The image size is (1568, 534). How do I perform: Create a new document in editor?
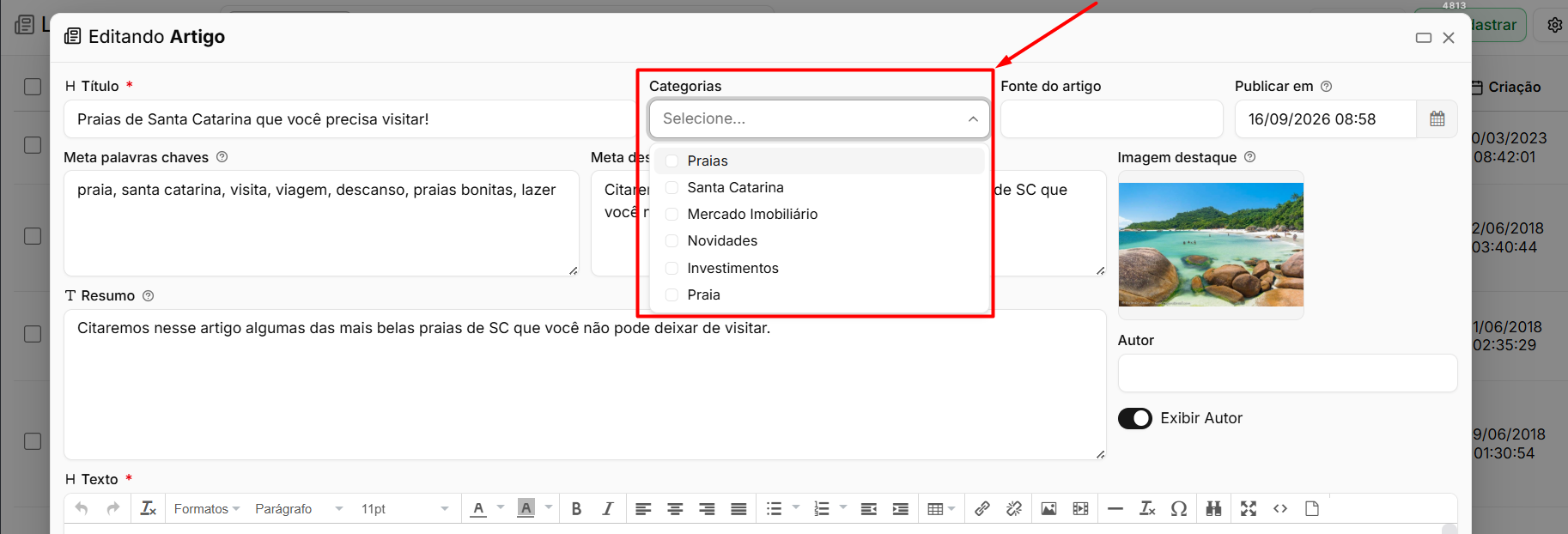tap(1312, 509)
